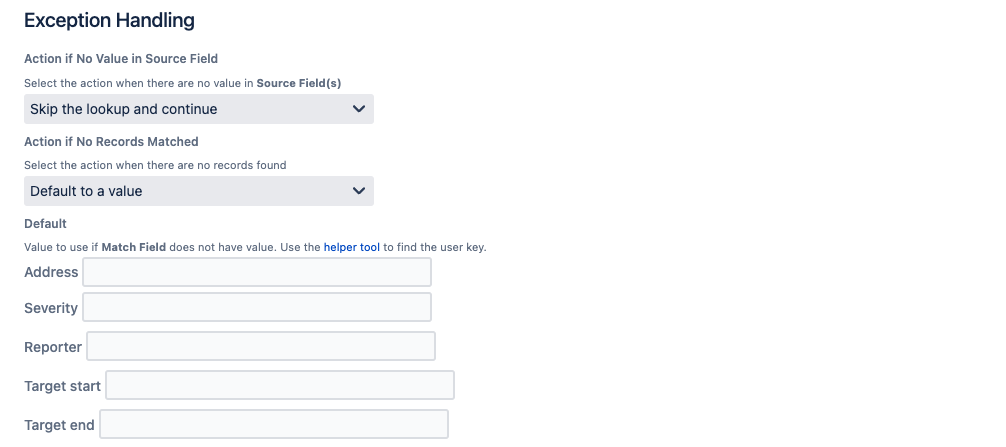Viewport: 1006px width, 447px height.
Task: Click the Reporter field label
Action: click(x=53, y=347)
